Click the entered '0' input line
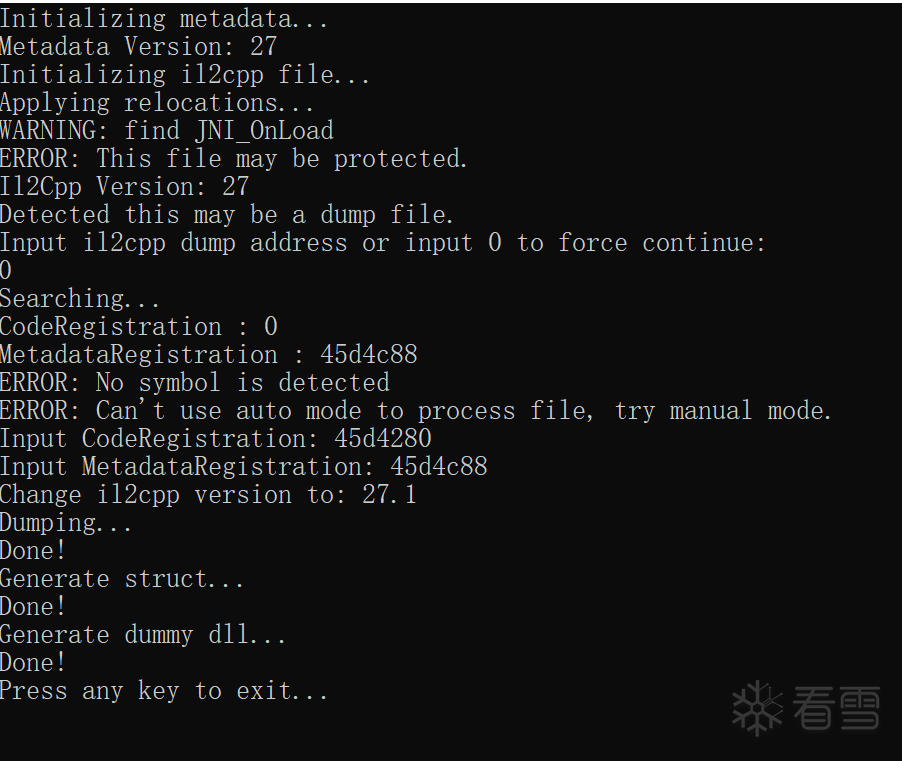 click(x=6, y=270)
